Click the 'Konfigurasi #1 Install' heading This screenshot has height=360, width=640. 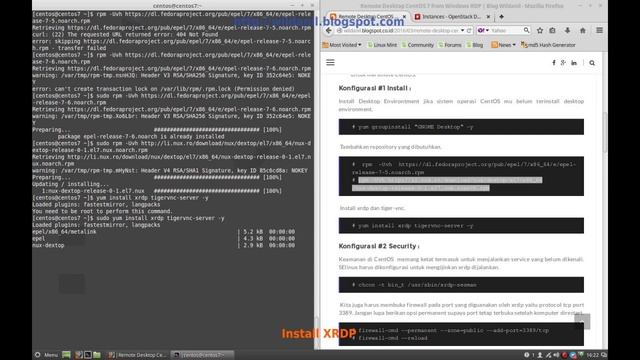[375, 88]
